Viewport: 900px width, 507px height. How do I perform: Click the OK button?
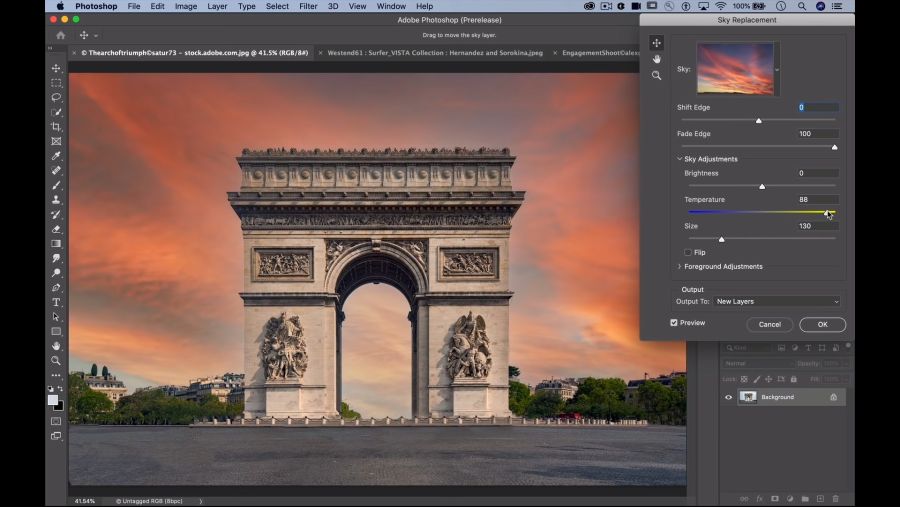pos(823,324)
